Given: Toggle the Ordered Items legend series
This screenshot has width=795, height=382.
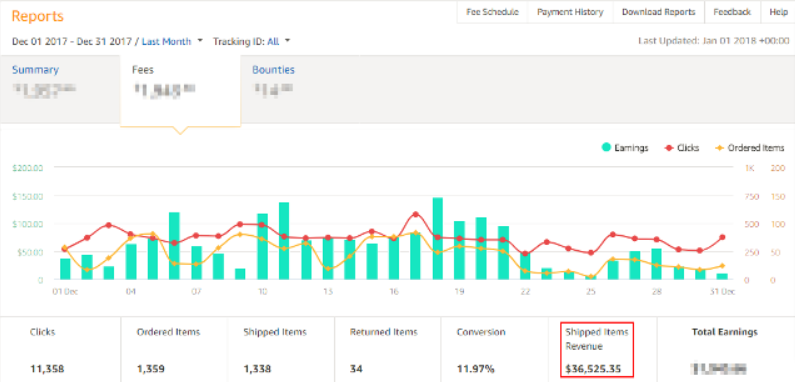Looking at the screenshot, I should 749,148.
